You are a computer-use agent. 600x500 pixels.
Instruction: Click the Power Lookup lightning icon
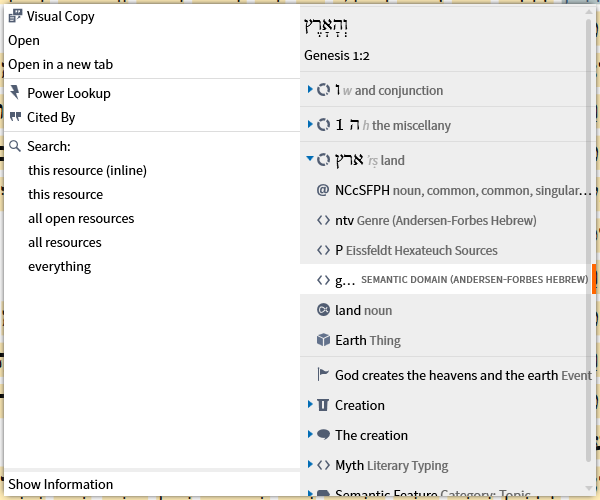click(15, 92)
